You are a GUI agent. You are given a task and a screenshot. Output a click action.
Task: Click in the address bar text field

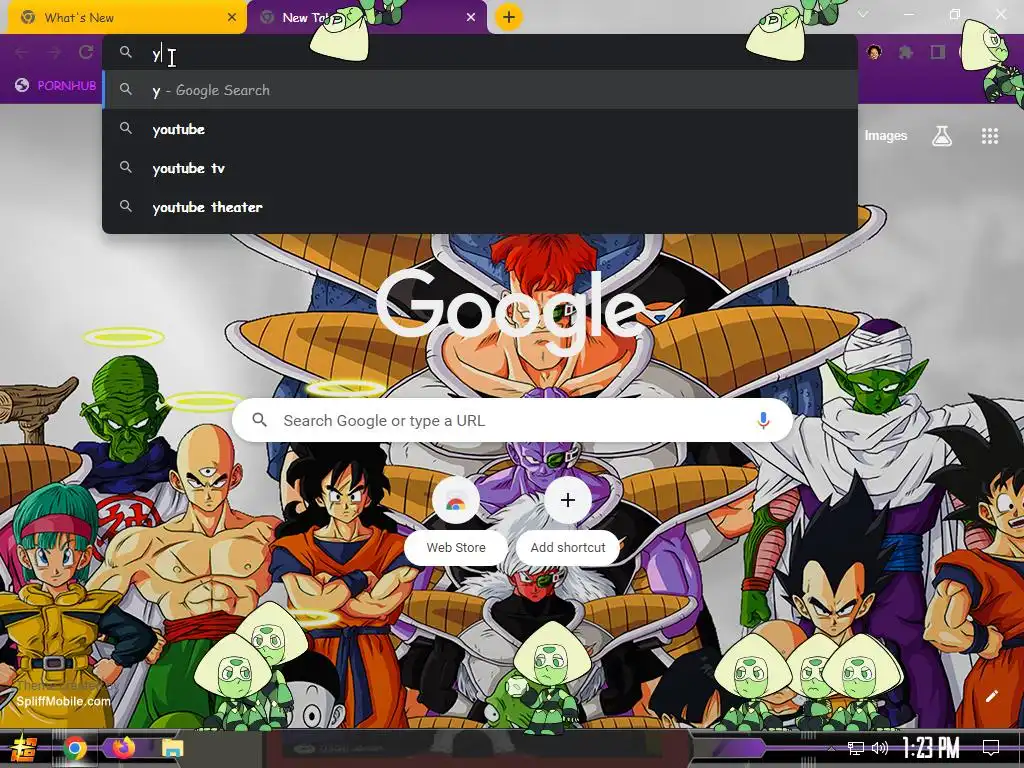click(480, 54)
